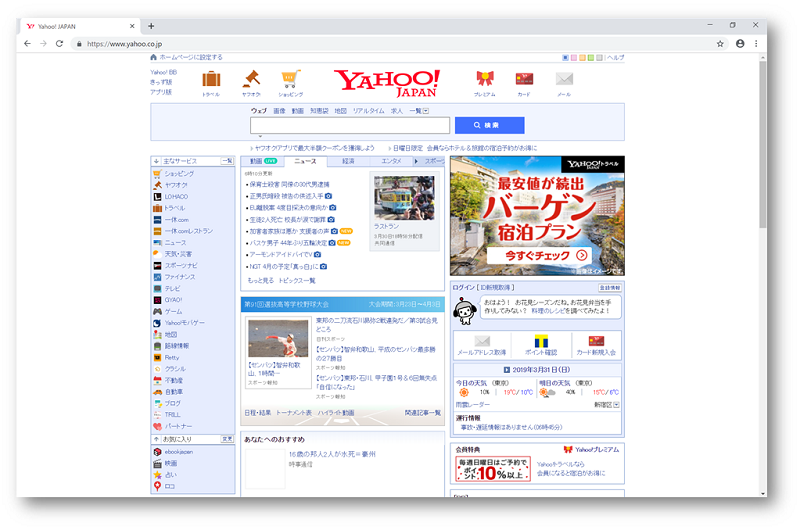This screenshot has height=530, width=800.
Task: Click the 占い star icon in favorites
Action: pos(158,475)
